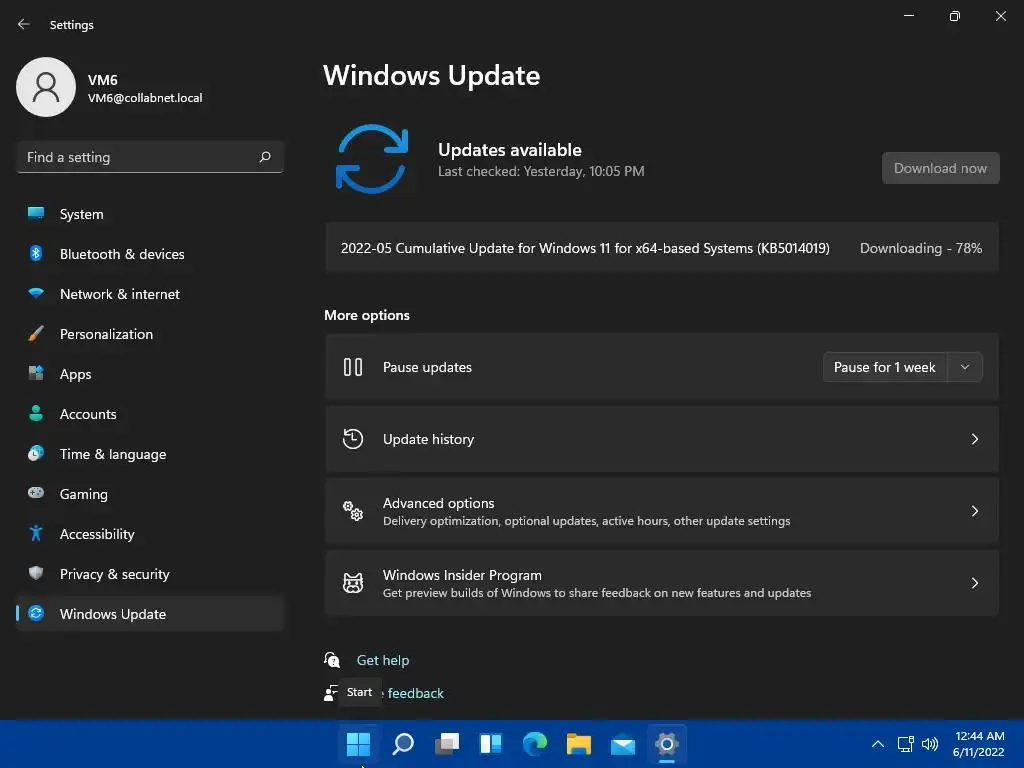Screen dimensions: 1024x768
Task: Click the large blue update sync arrows
Action: point(372,159)
